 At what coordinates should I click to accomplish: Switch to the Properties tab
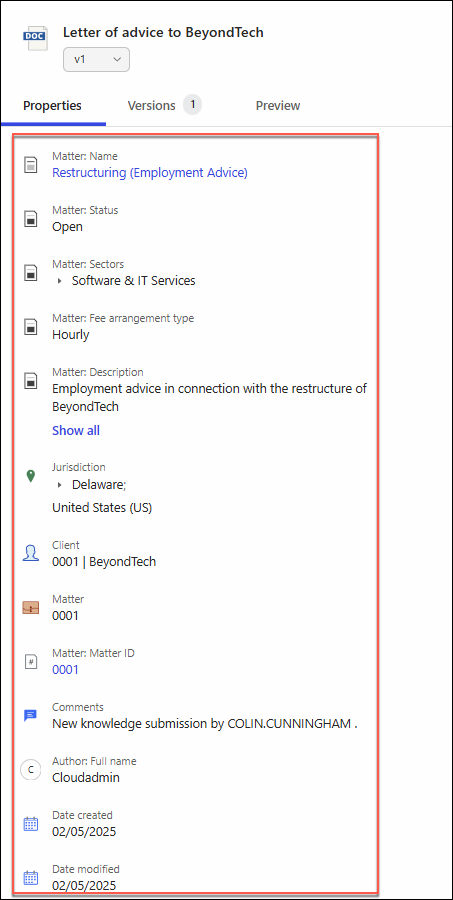pyautogui.click(x=52, y=106)
